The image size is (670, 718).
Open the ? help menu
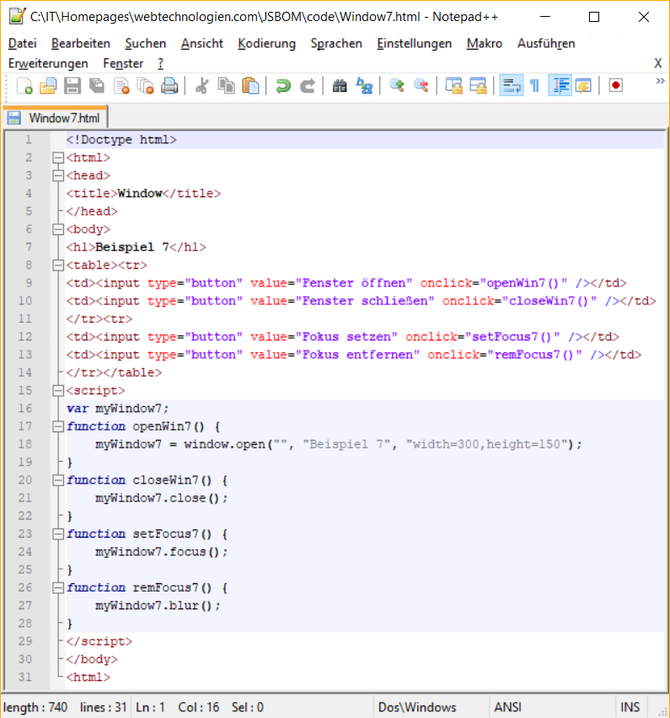coord(160,63)
